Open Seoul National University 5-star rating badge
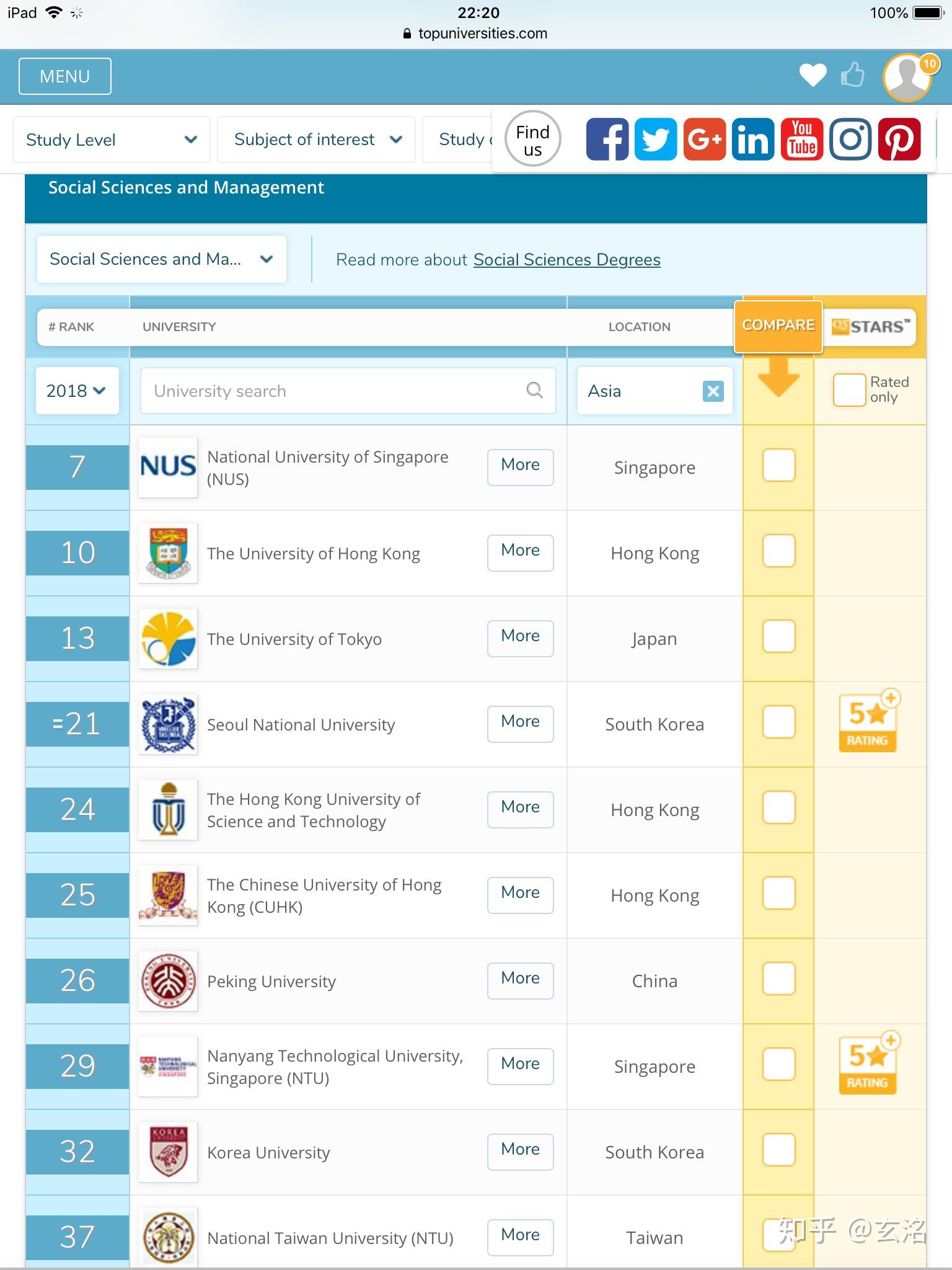 (868, 721)
